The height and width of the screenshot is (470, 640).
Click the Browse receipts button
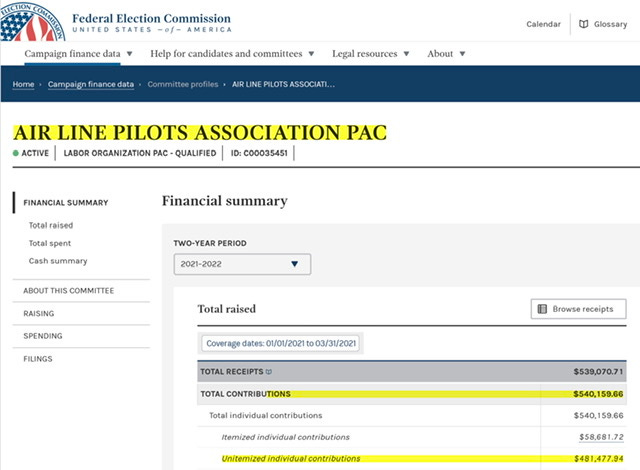coord(578,309)
